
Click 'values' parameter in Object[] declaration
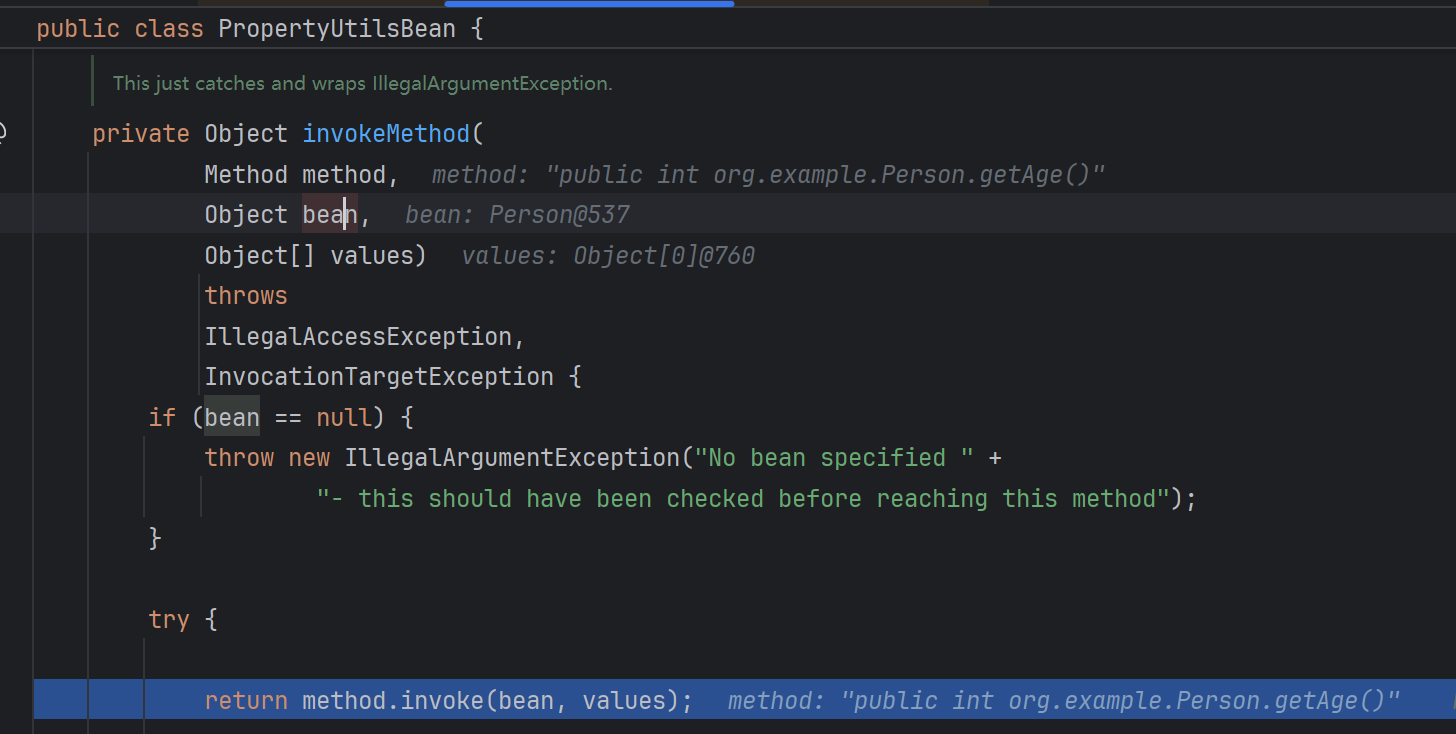(371, 256)
